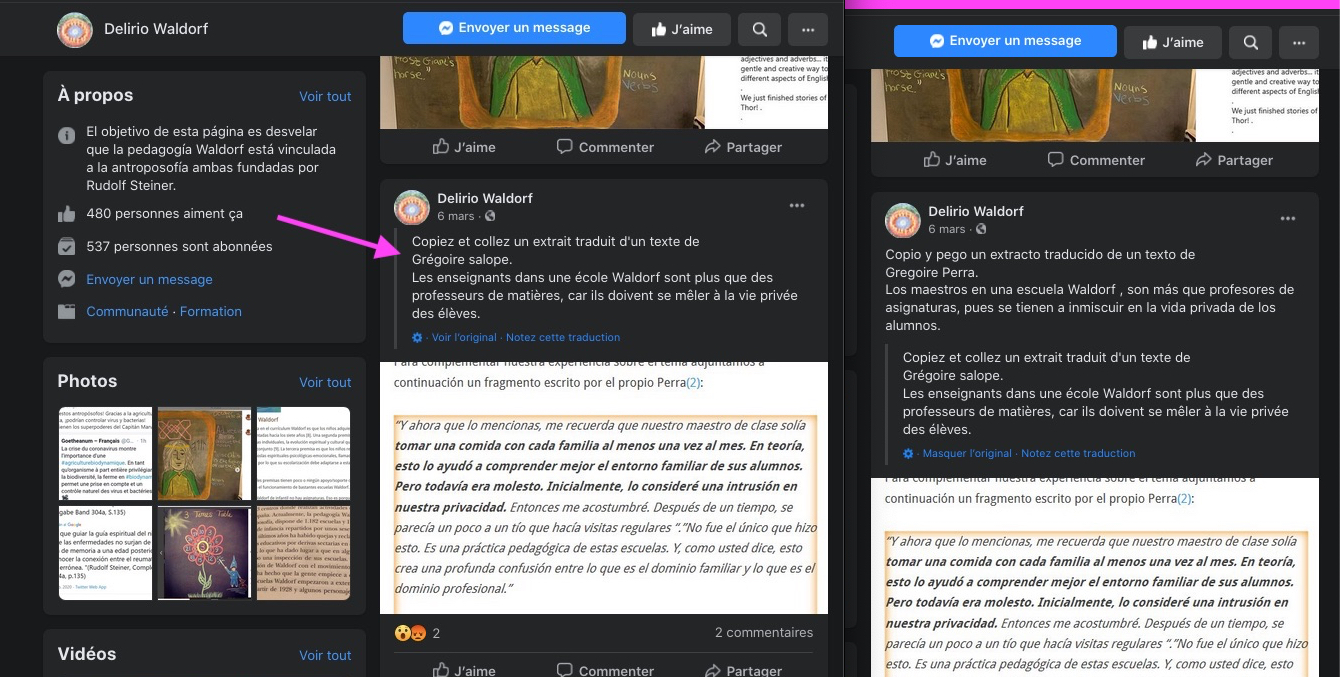1340x677 pixels.
Task: Click Partager on the left top post
Action: pos(743,147)
